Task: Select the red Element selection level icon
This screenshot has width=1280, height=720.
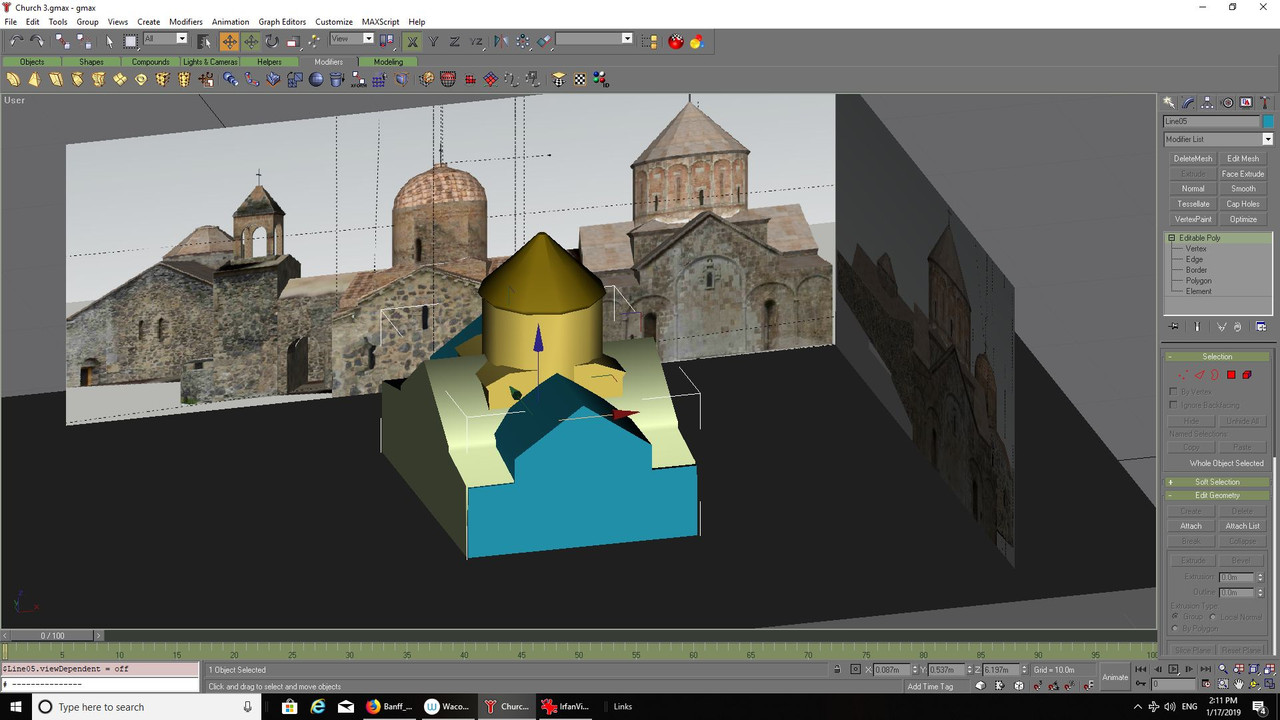Action: [1247, 375]
